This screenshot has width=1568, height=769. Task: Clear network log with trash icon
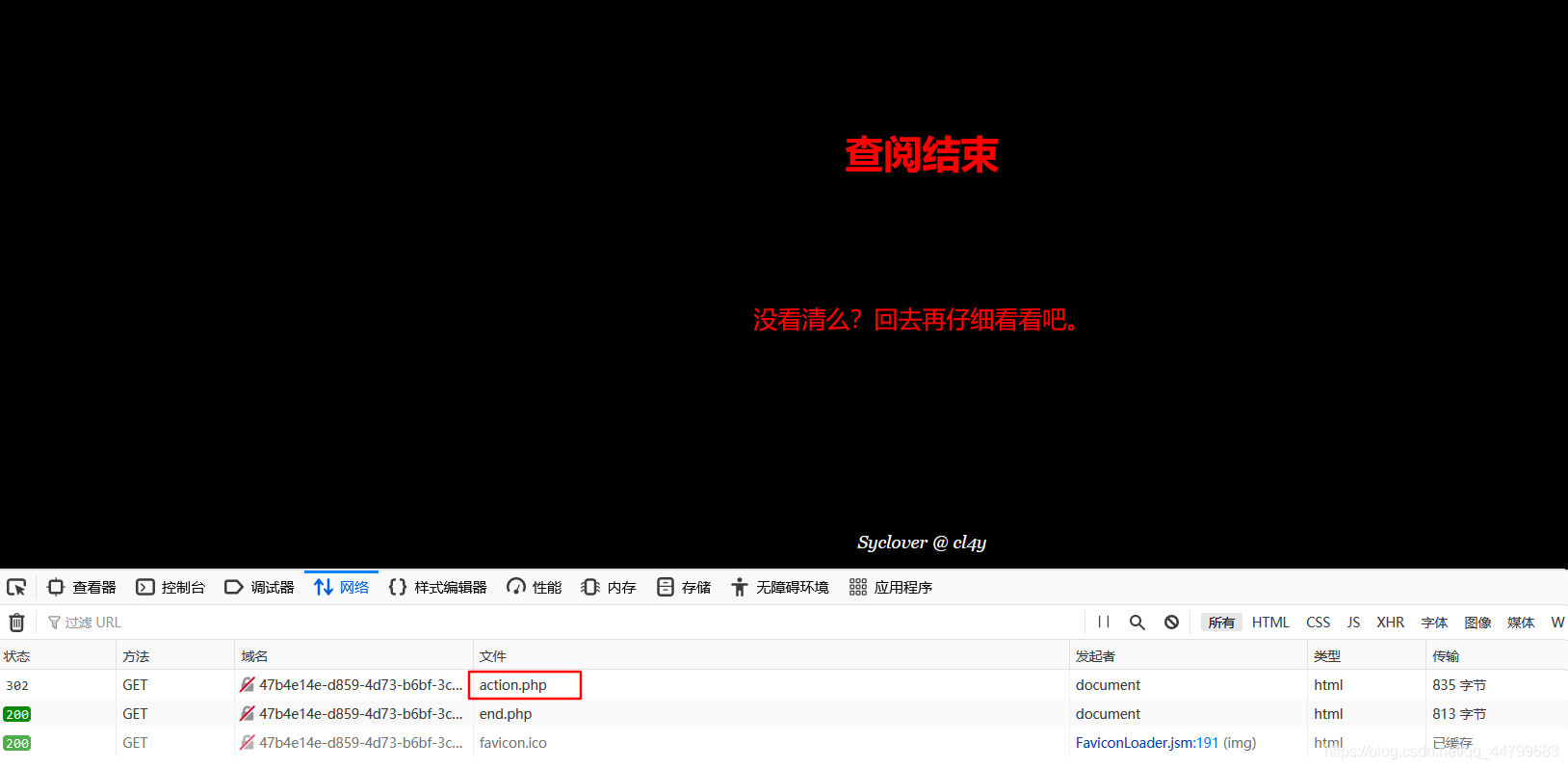(x=16, y=623)
